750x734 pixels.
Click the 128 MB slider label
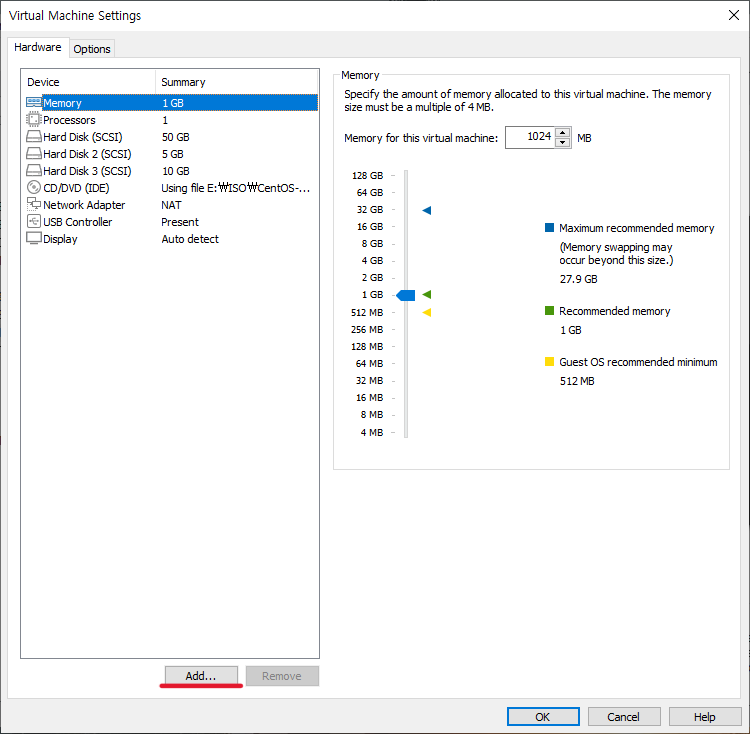pyautogui.click(x=367, y=346)
